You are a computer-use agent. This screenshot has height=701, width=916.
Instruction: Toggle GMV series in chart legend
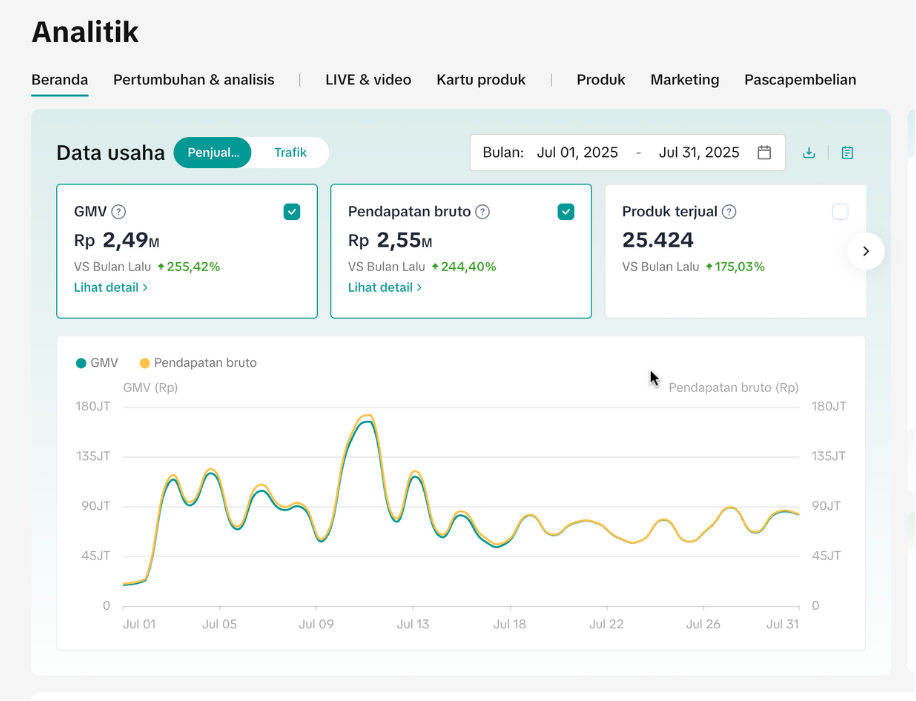point(97,363)
